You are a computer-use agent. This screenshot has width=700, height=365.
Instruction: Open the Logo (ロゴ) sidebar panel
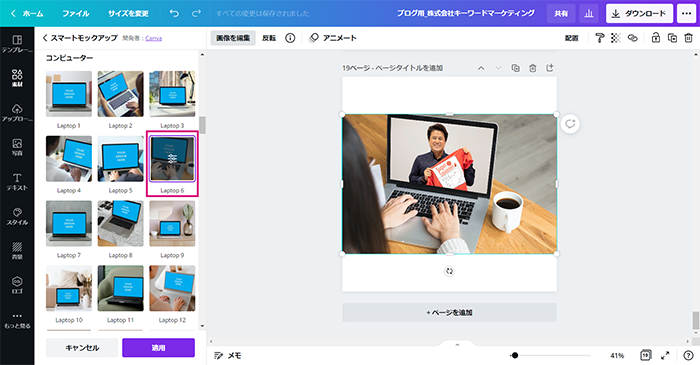click(x=17, y=285)
